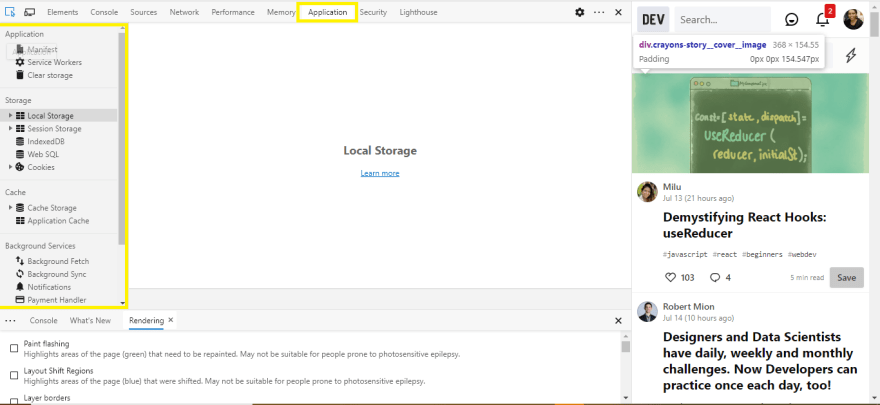Click the Web SQL database icon
This screenshot has height=405, width=880.
point(20,154)
